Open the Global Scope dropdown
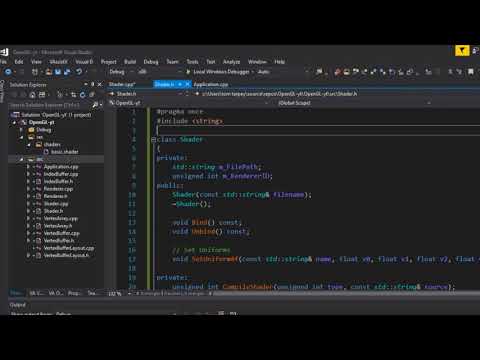The image size is (480, 360). click(x=354, y=103)
